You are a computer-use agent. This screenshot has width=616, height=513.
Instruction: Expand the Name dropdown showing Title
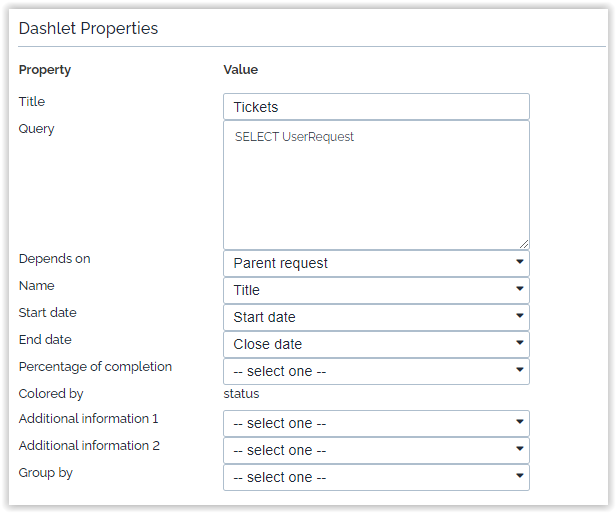coord(376,290)
